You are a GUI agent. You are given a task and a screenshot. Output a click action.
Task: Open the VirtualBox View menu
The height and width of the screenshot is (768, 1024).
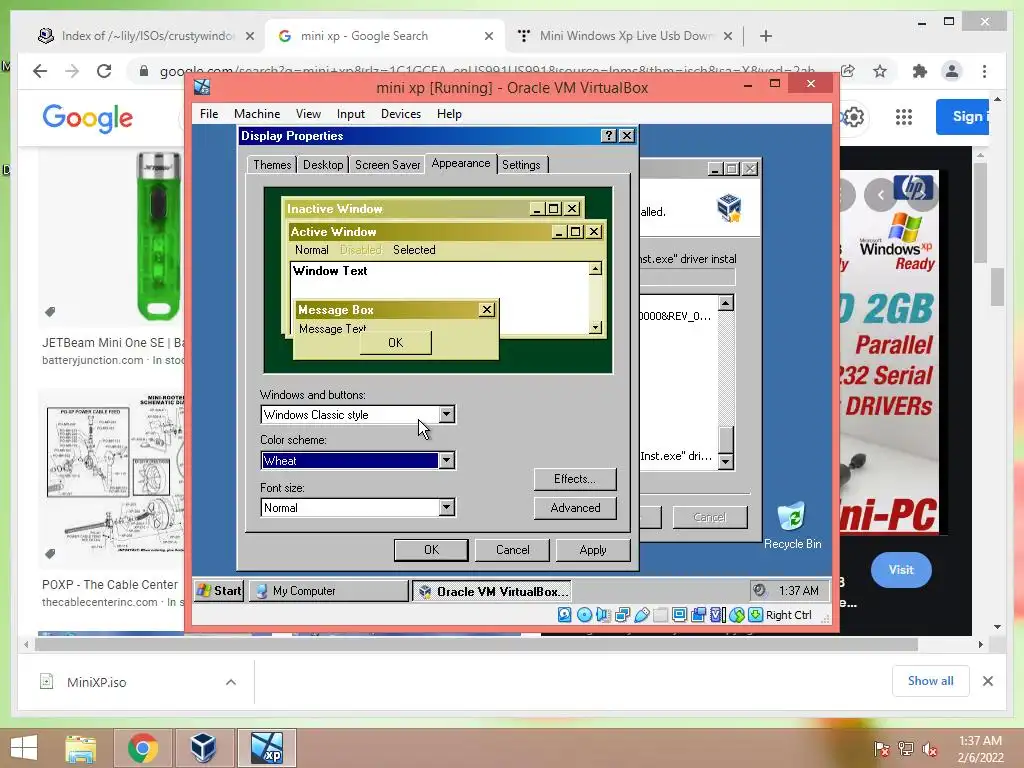(x=308, y=114)
